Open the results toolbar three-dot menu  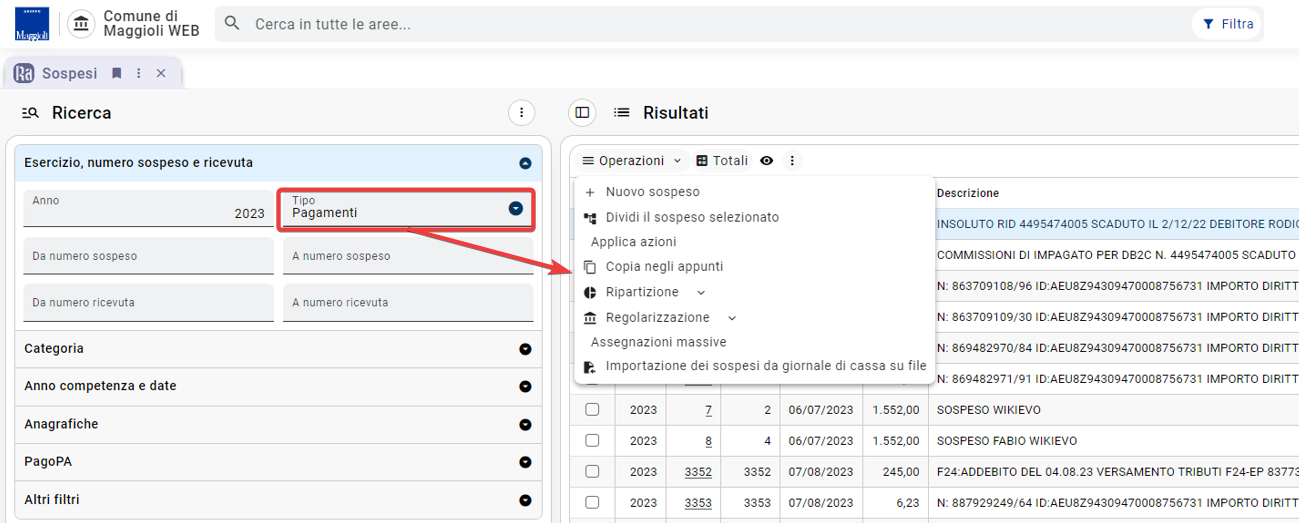pyautogui.click(x=792, y=160)
